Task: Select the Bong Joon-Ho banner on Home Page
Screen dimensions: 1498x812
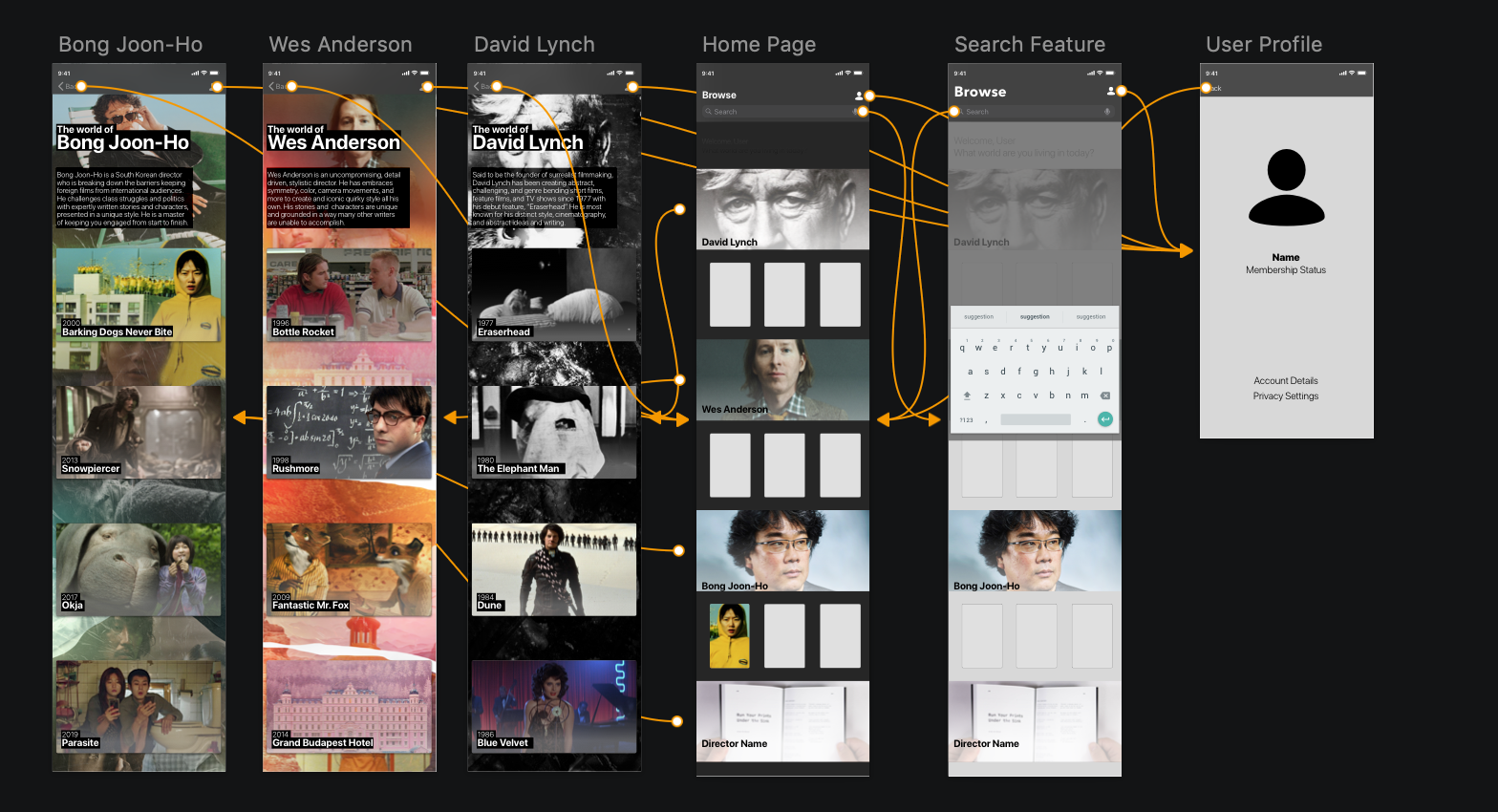Action: 782,550
